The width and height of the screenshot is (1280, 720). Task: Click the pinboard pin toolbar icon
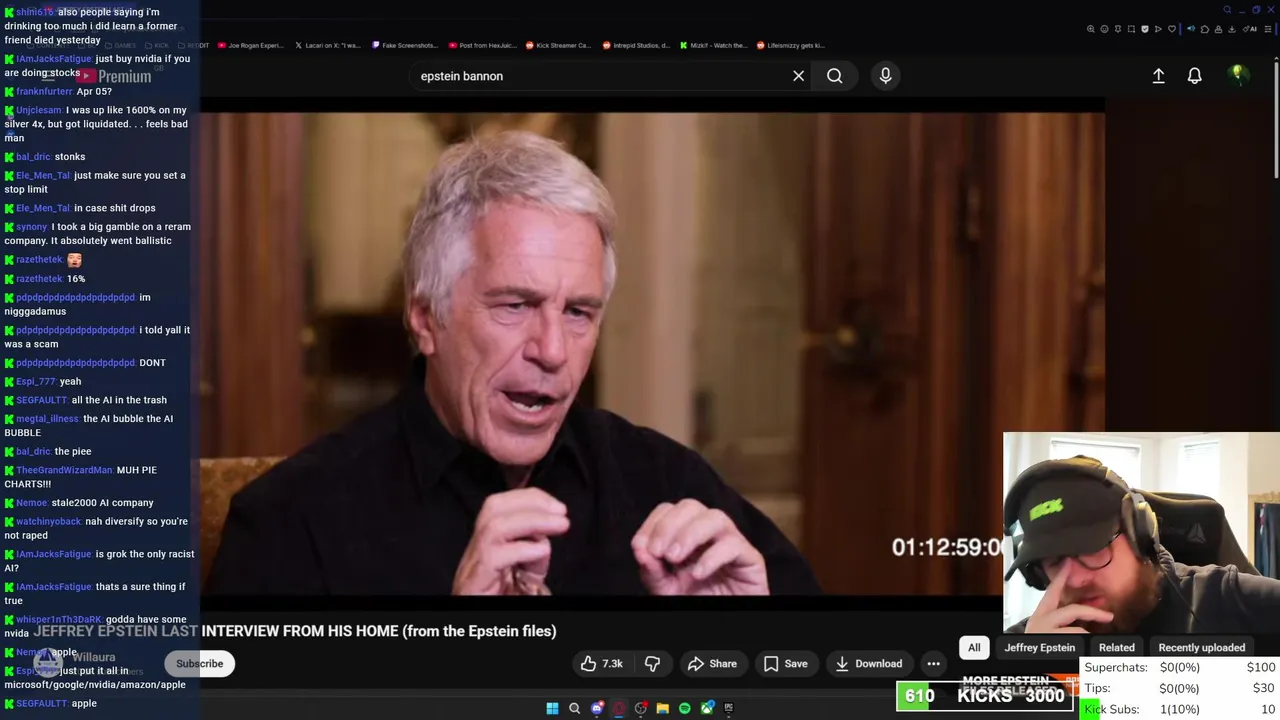pos(1118,29)
